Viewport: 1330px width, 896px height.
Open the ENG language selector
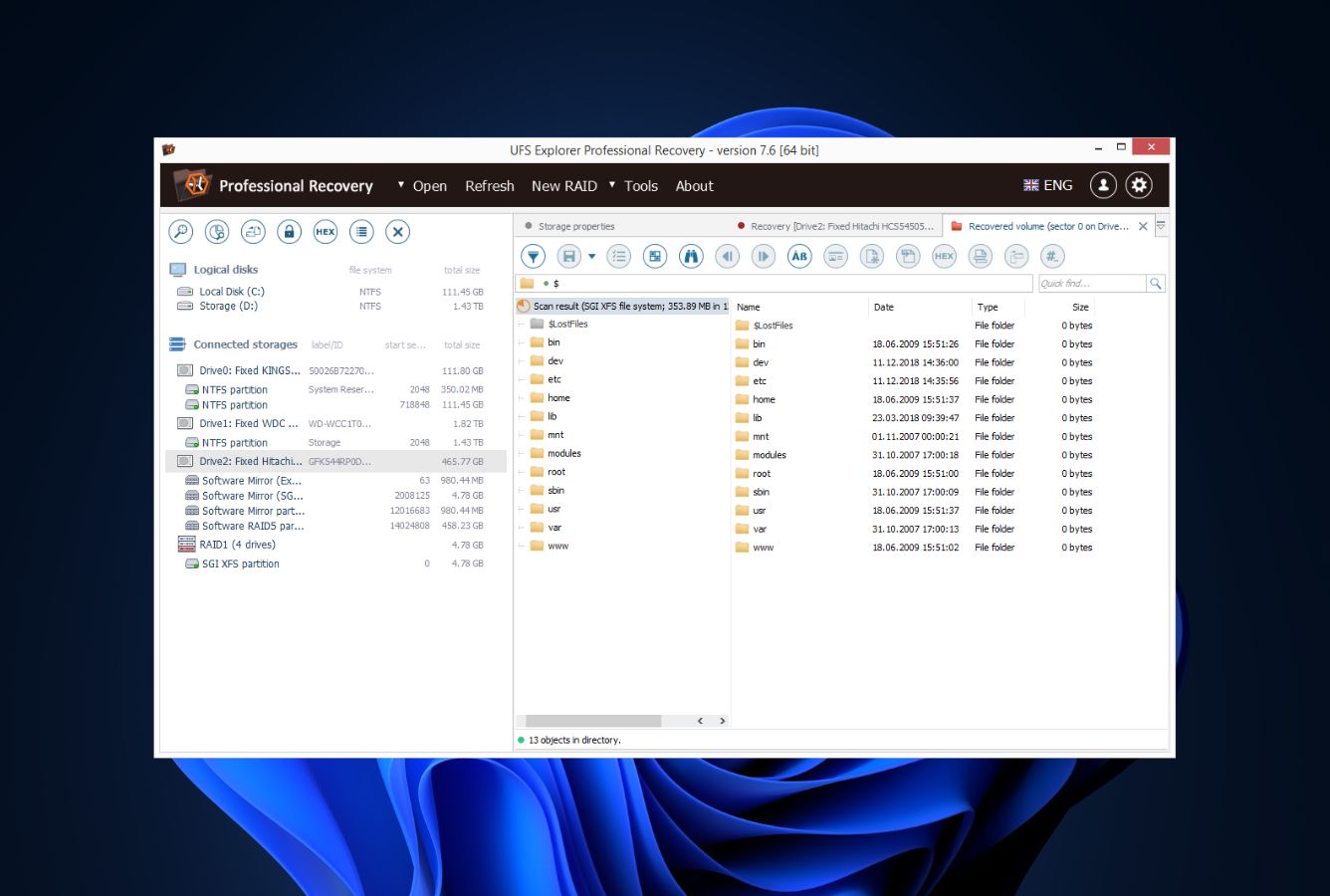[1048, 185]
